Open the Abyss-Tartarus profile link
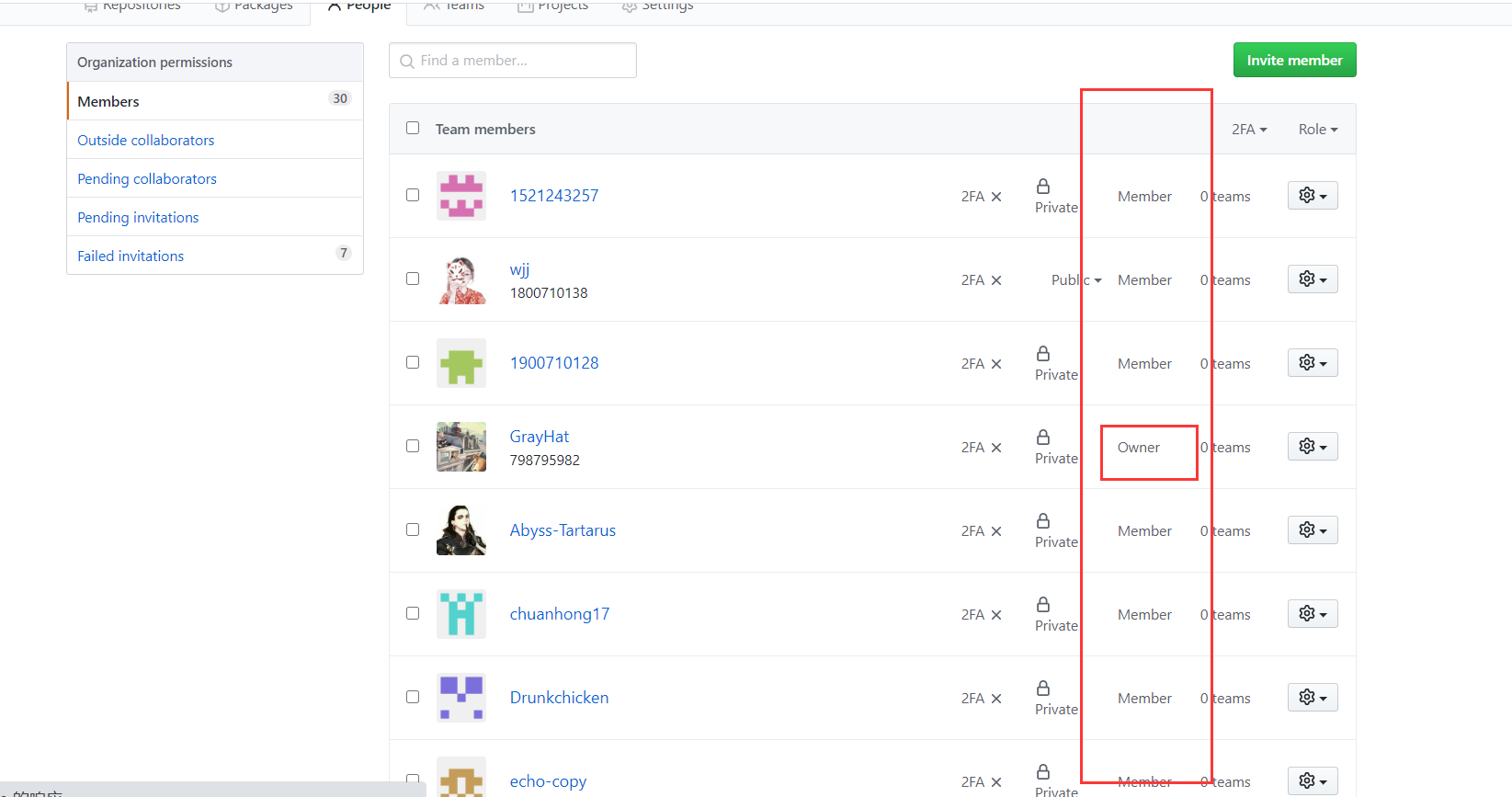 [x=563, y=530]
